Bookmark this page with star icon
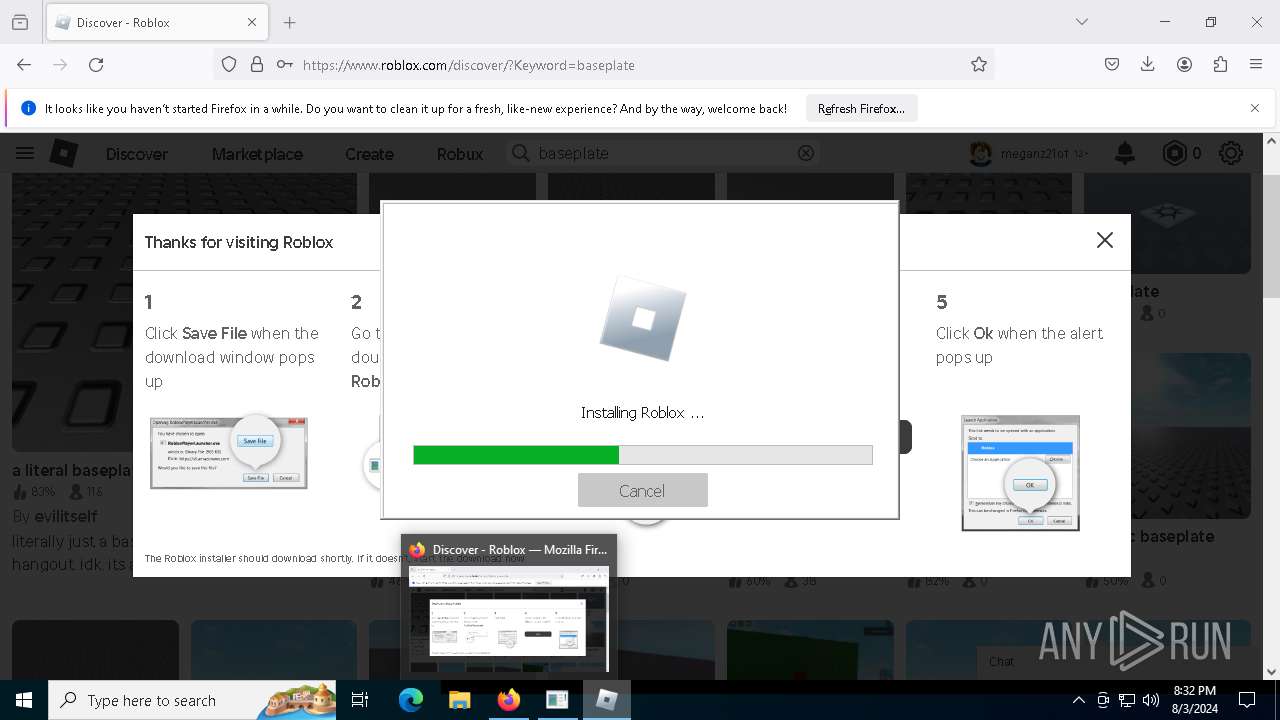Viewport: 1280px width, 720px height. (979, 64)
